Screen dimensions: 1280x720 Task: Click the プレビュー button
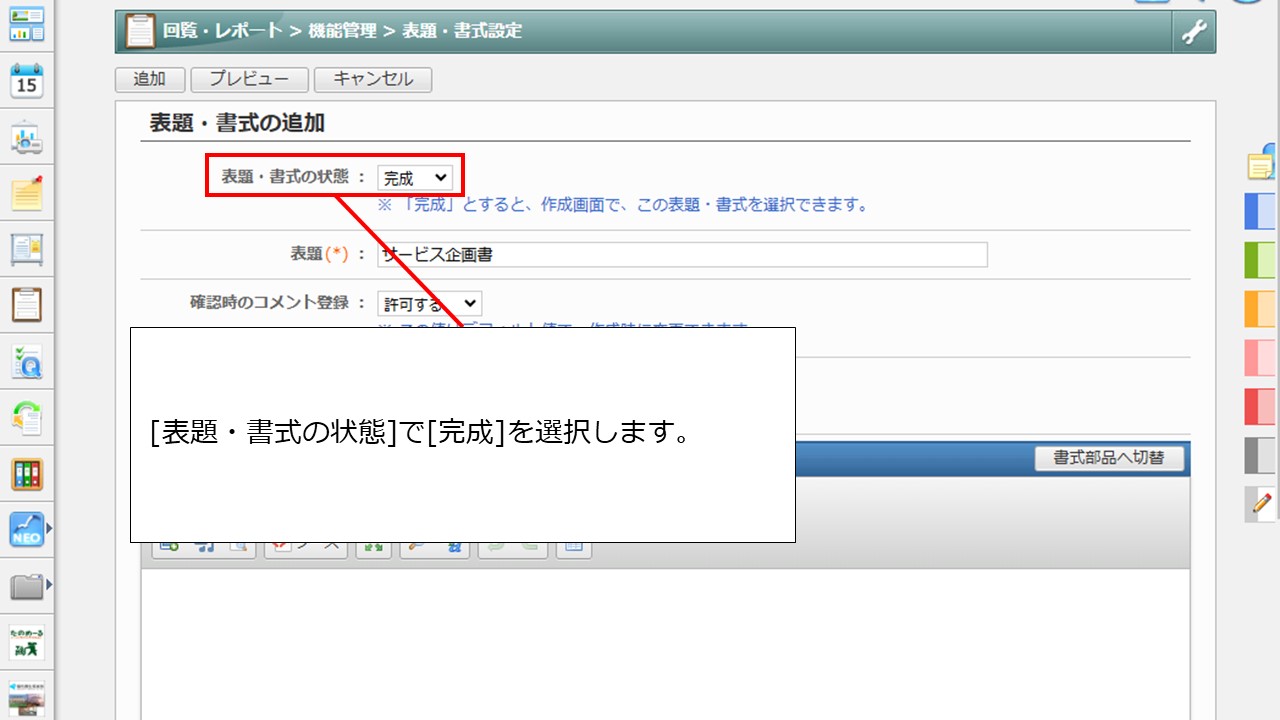tap(249, 79)
